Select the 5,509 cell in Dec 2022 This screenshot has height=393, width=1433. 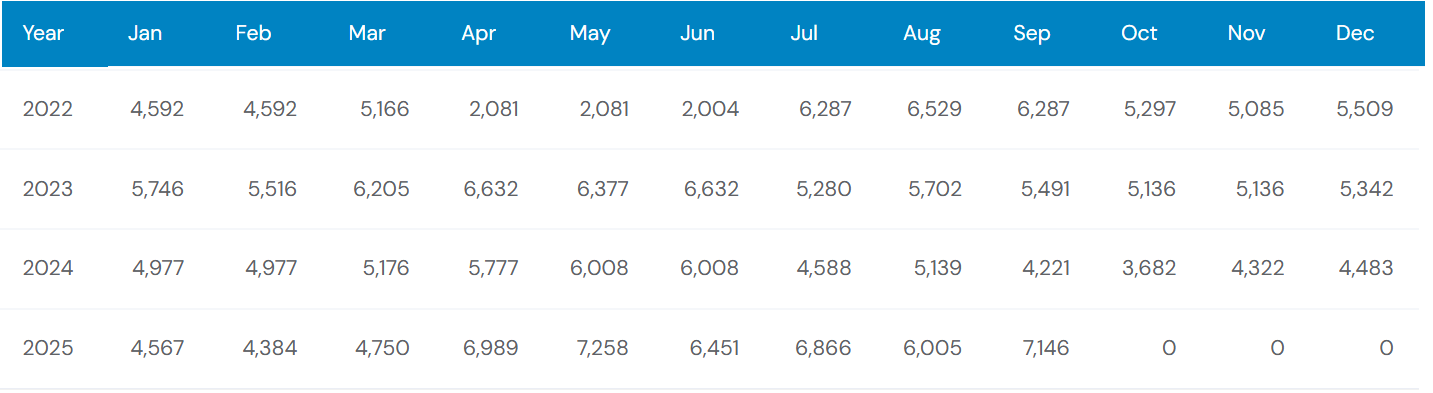point(1364,109)
